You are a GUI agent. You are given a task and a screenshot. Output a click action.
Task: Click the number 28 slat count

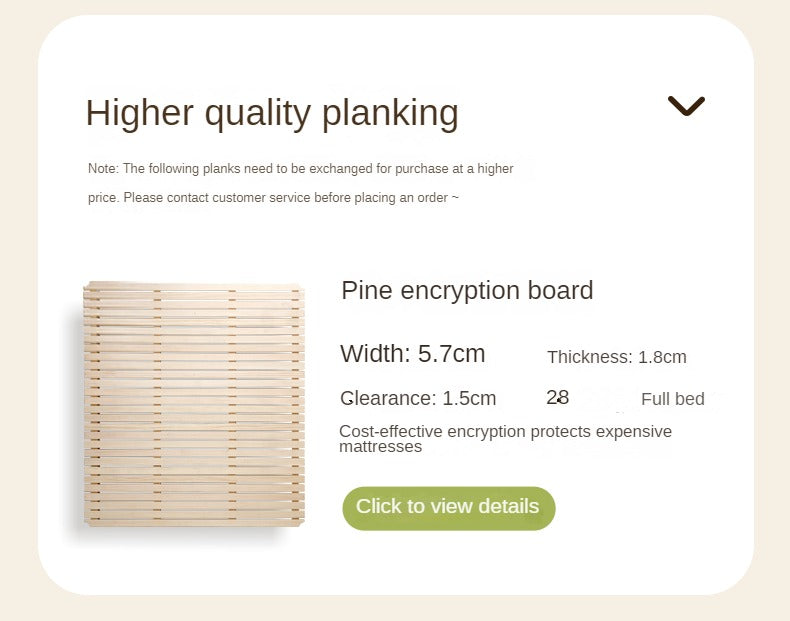(558, 398)
